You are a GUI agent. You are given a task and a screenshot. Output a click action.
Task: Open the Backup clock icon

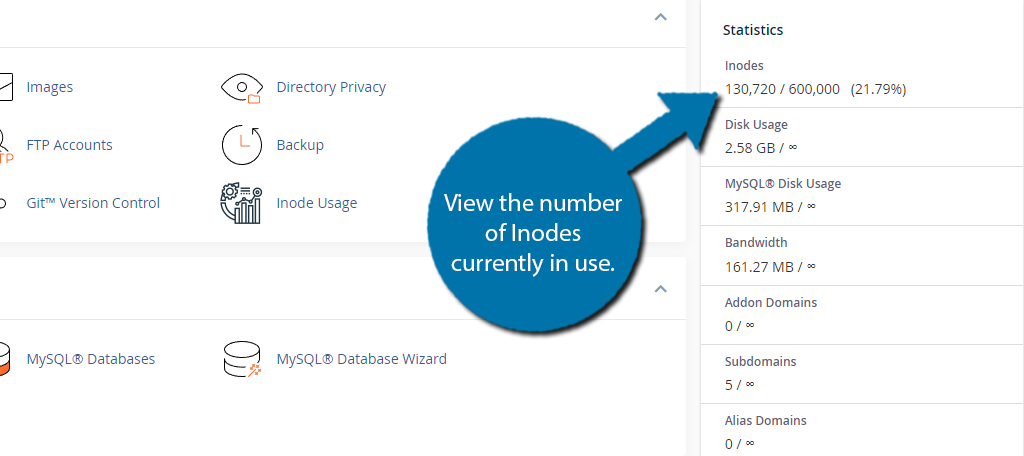pyautogui.click(x=242, y=145)
